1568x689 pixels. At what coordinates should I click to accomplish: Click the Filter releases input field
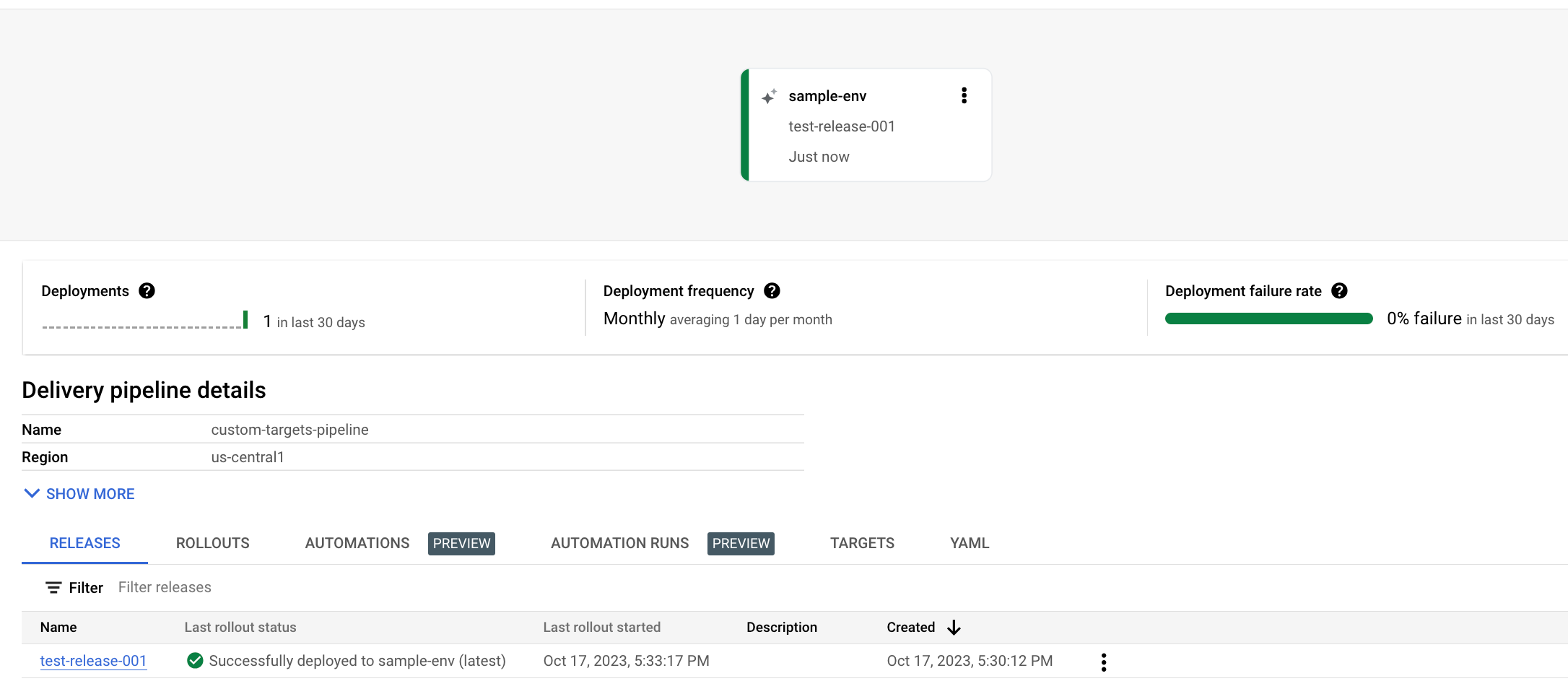coord(165,586)
